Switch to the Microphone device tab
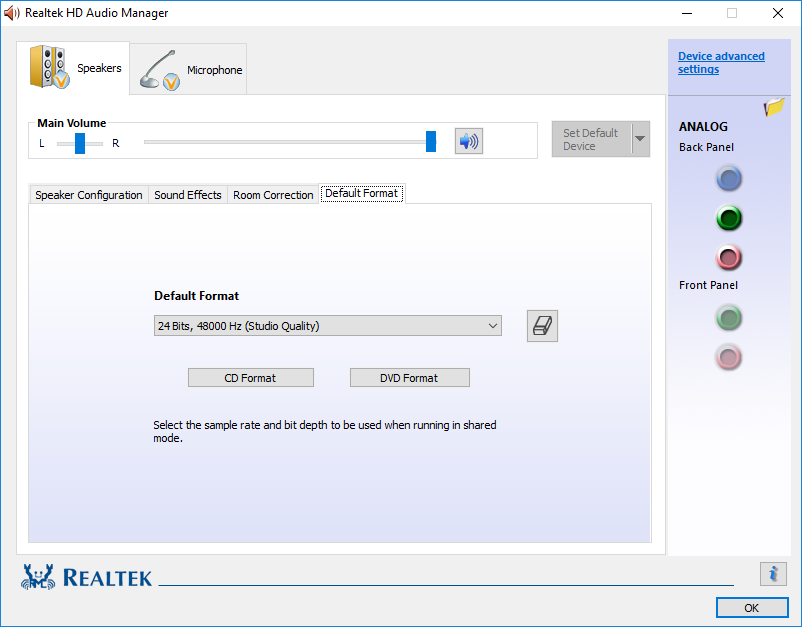 coord(189,70)
